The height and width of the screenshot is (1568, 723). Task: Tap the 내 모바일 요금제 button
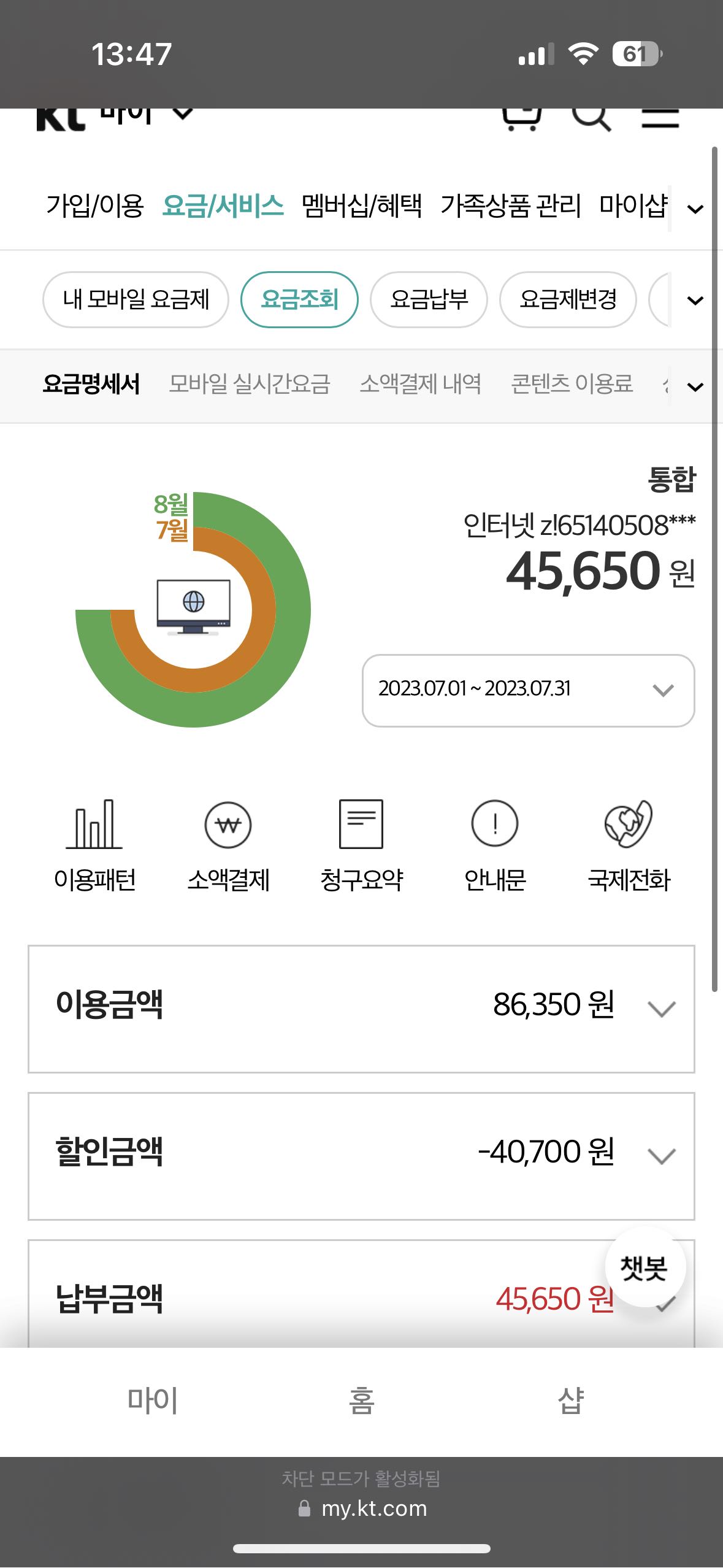pyautogui.click(x=136, y=300)
